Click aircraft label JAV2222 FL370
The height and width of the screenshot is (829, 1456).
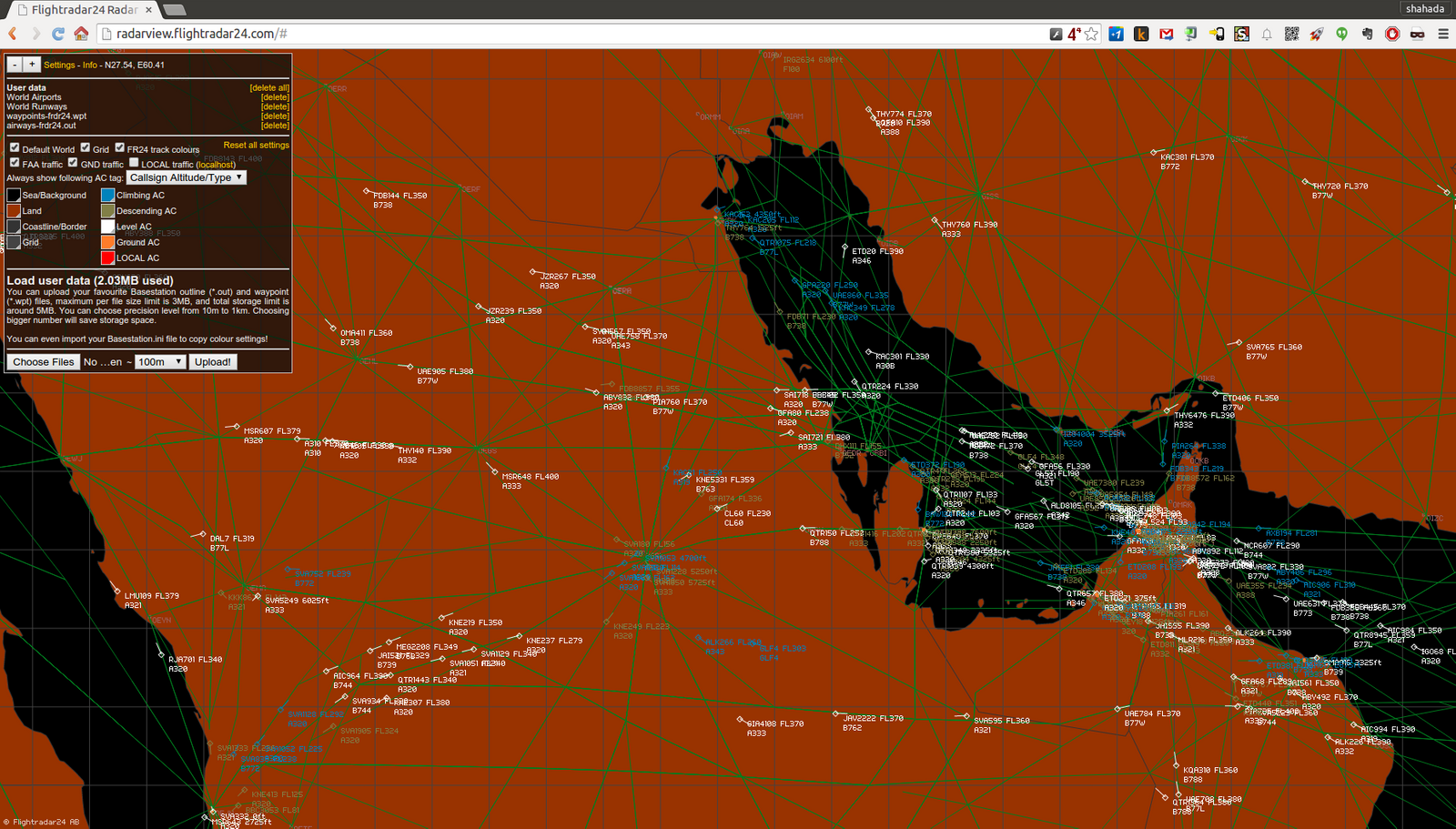(x=874, y=719)
